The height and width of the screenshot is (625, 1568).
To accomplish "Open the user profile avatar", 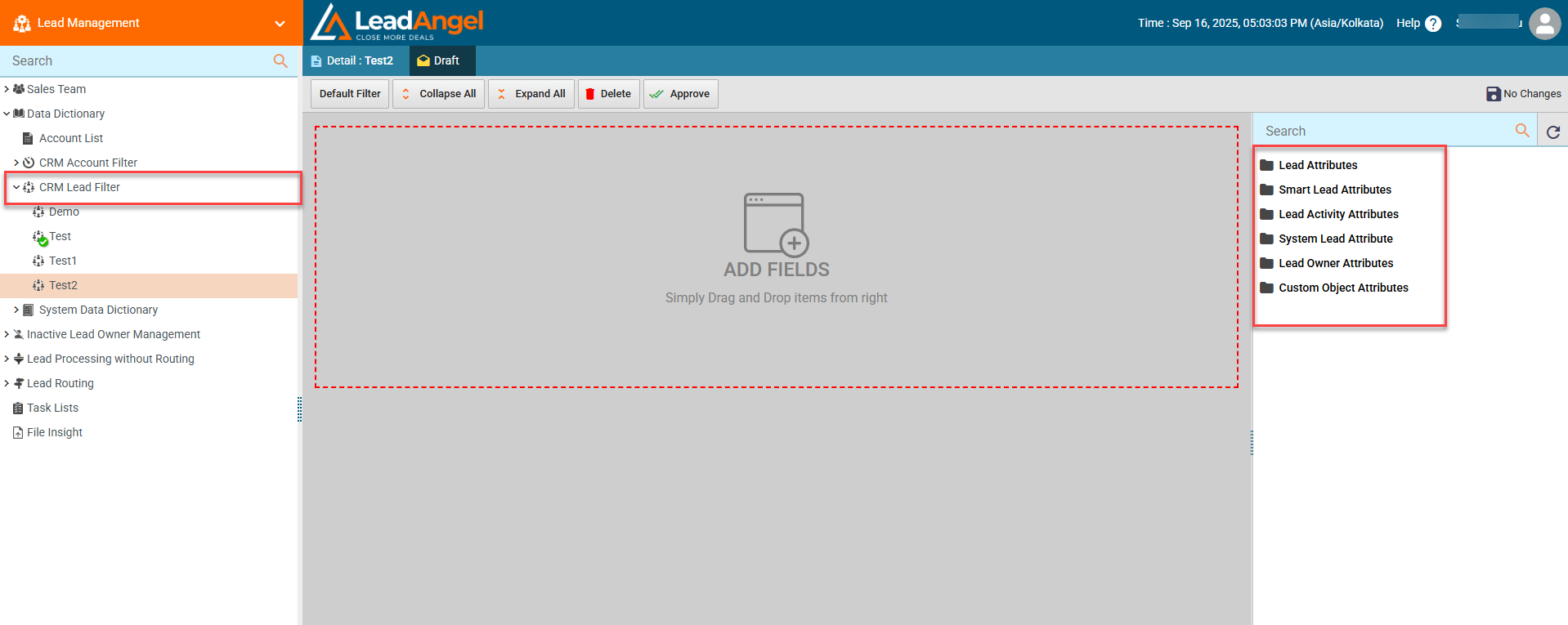I will [x=1544, y=24].
